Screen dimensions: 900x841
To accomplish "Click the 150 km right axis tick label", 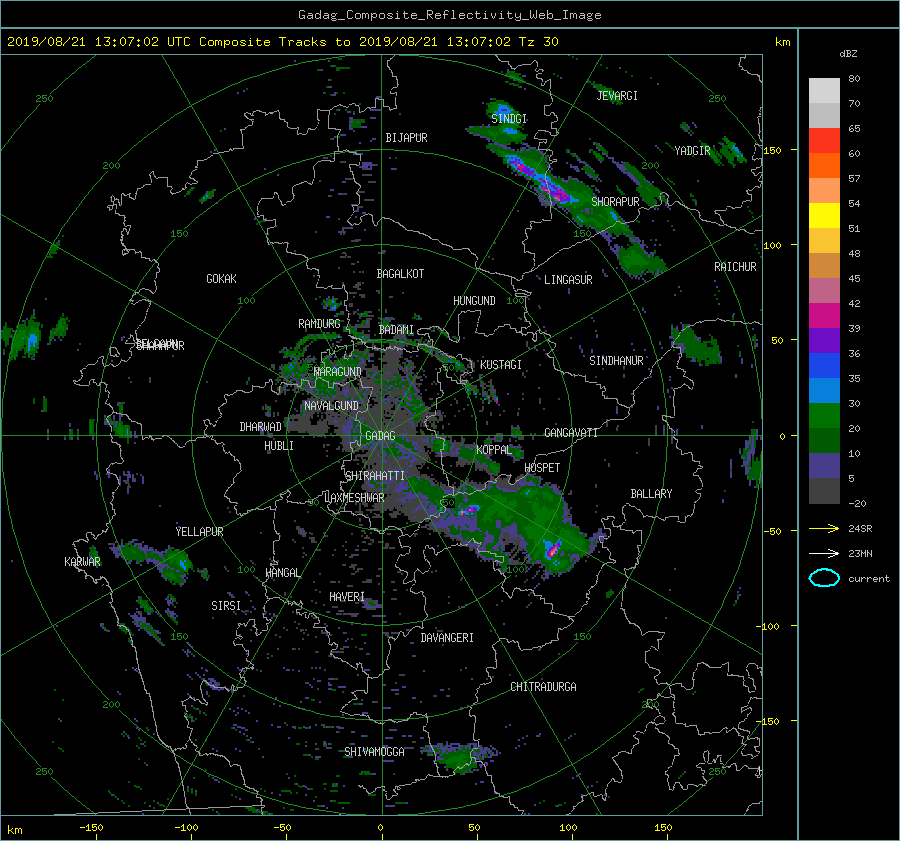I will (773, 150).
